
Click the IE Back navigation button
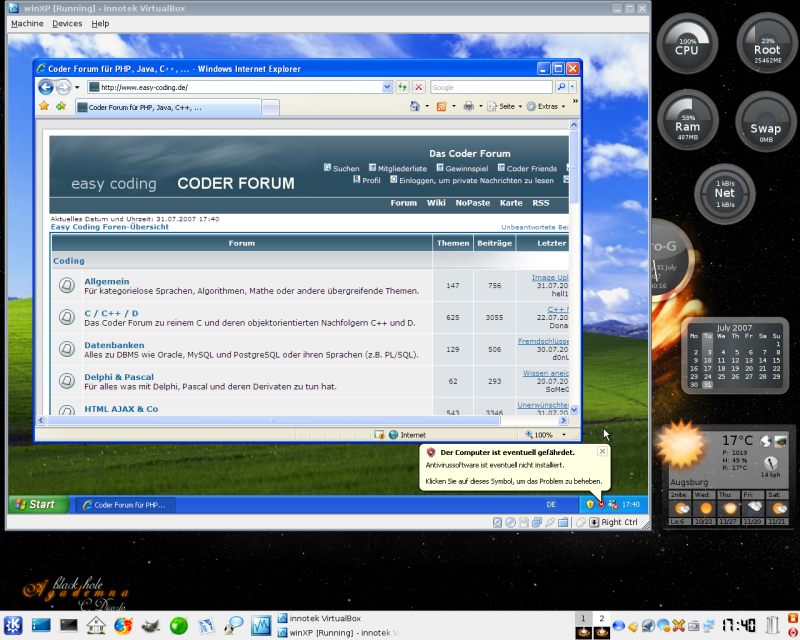click(46, 87)
